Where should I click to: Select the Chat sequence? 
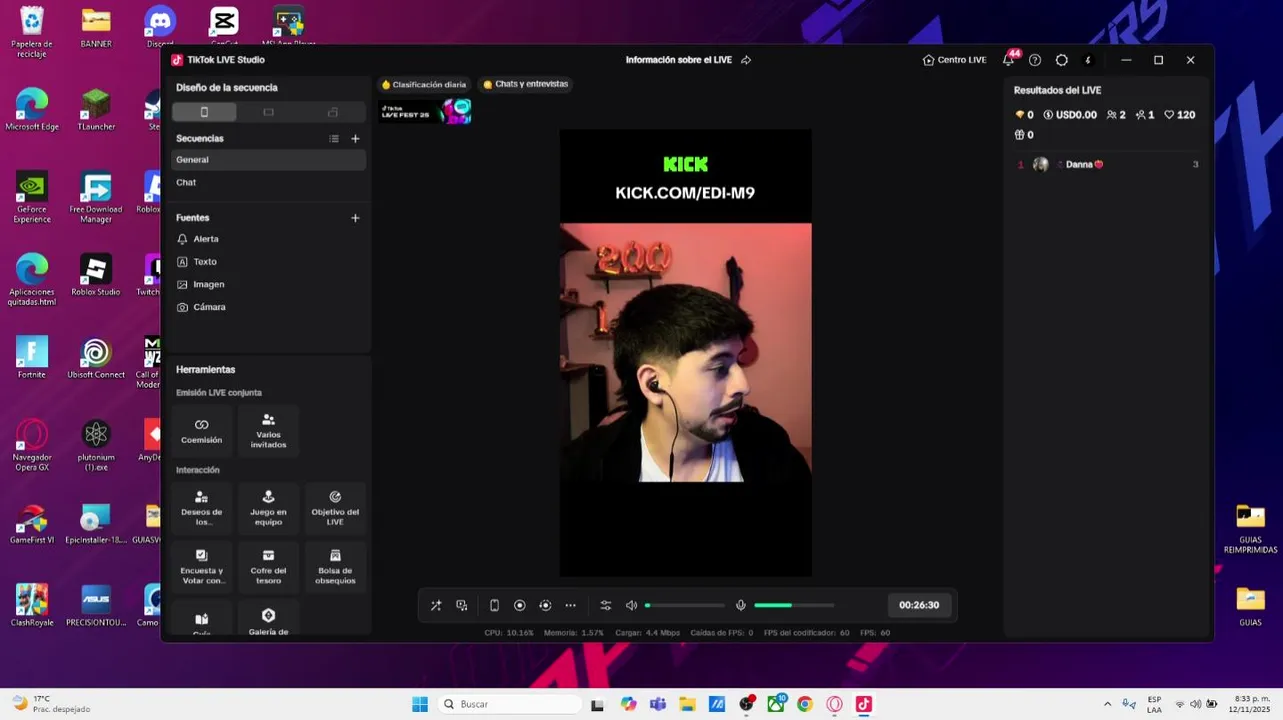(x=268, y=182)
